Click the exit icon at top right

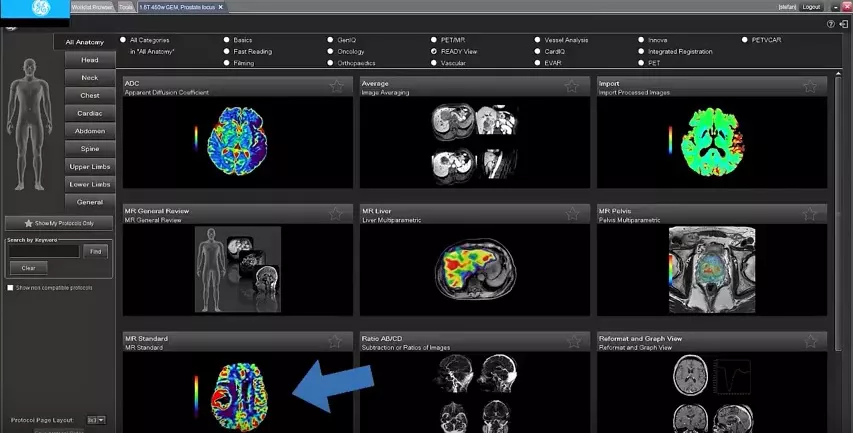click(844, 24)
